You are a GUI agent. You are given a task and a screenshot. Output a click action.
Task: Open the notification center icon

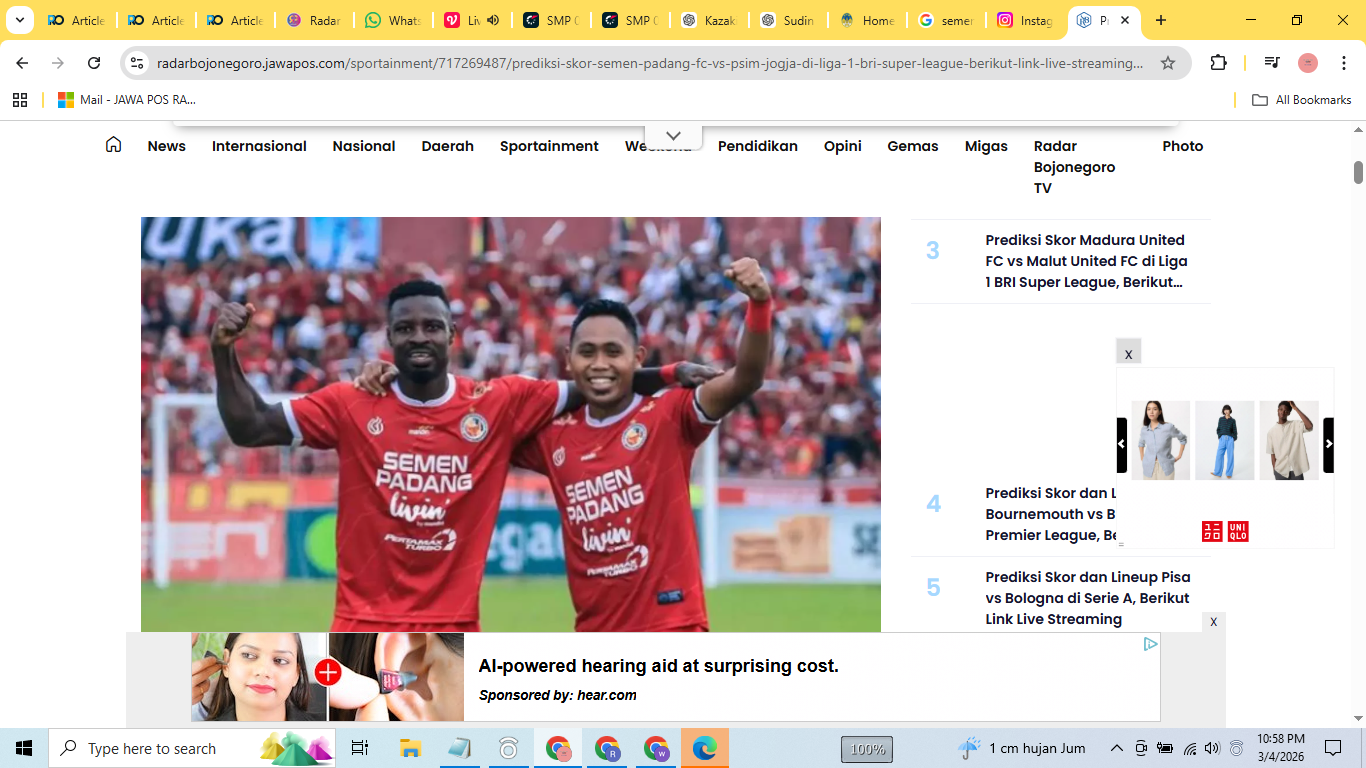coord(1332,748)
